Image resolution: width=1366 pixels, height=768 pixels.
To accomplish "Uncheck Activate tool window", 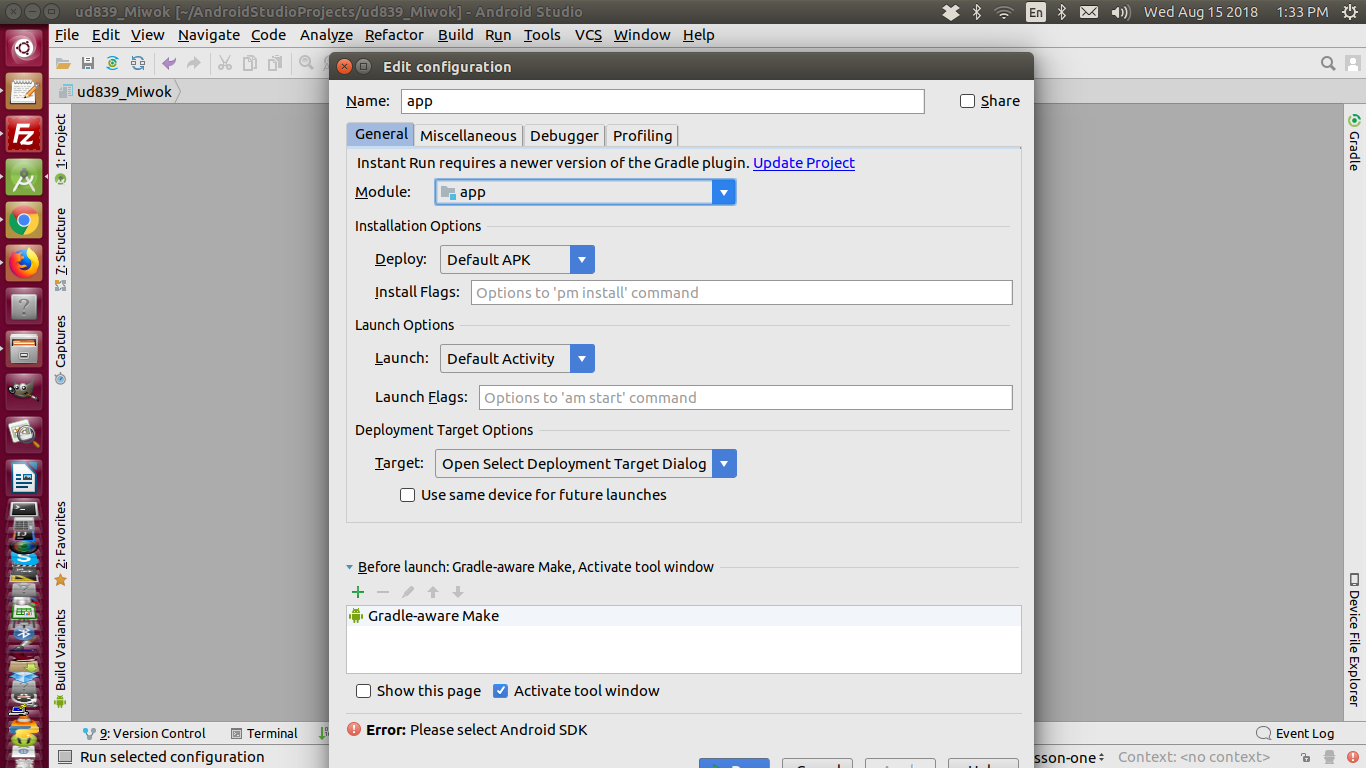I will tap(501, 691).
